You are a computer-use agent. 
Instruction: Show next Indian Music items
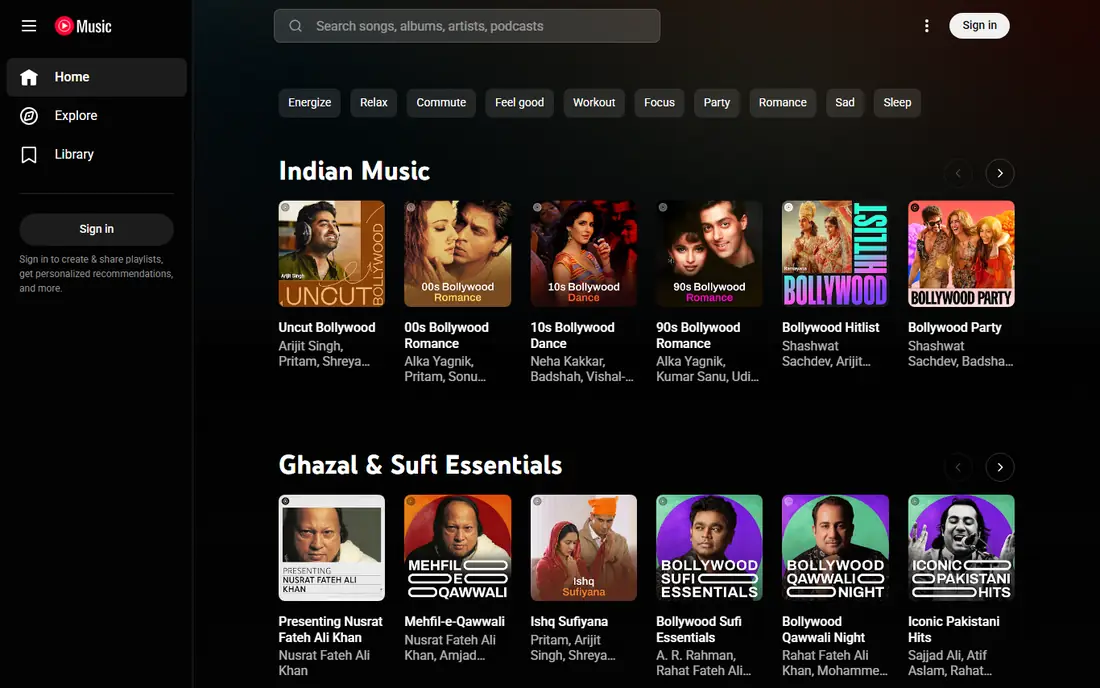1000,173
